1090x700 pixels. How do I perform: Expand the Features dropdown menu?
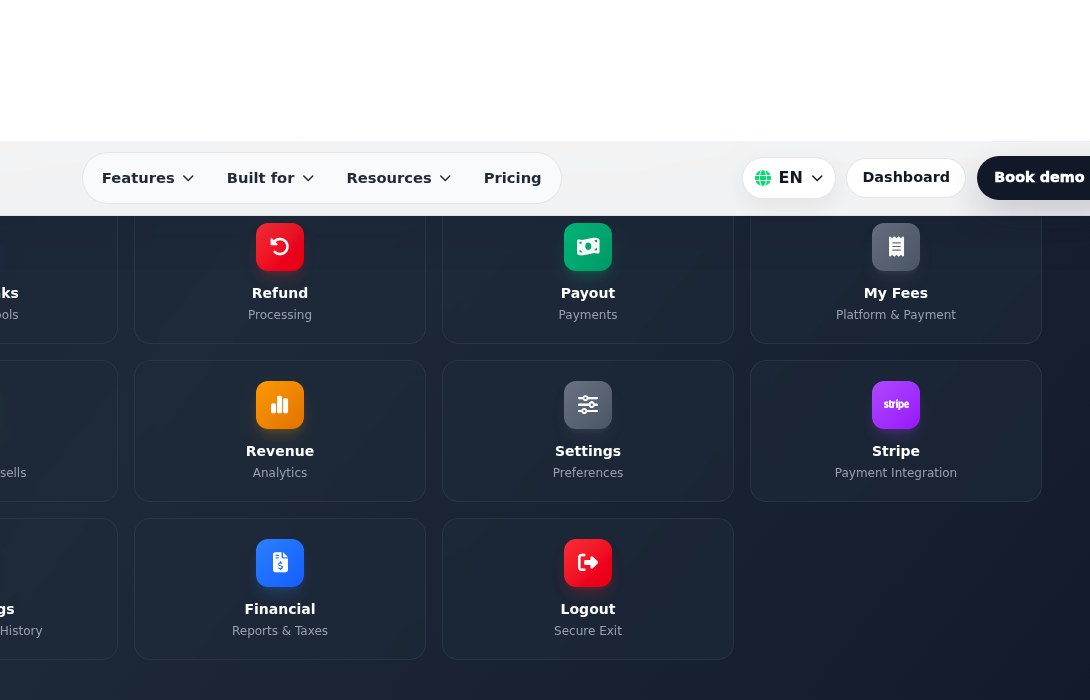pos(147,178)
